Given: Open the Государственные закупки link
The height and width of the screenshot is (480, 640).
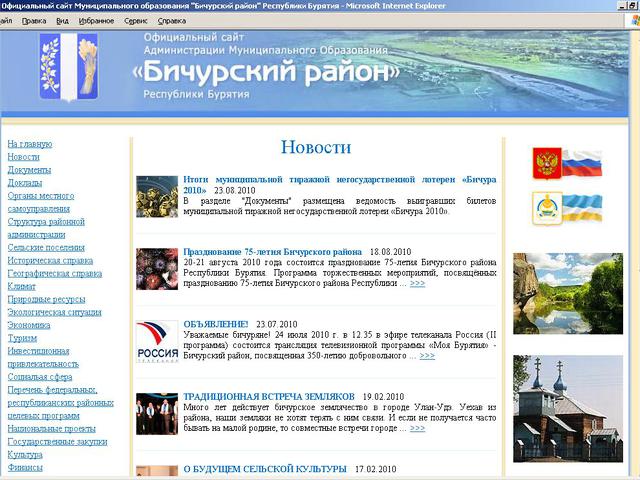Looking at the screenshot, I should coord(58,442).
